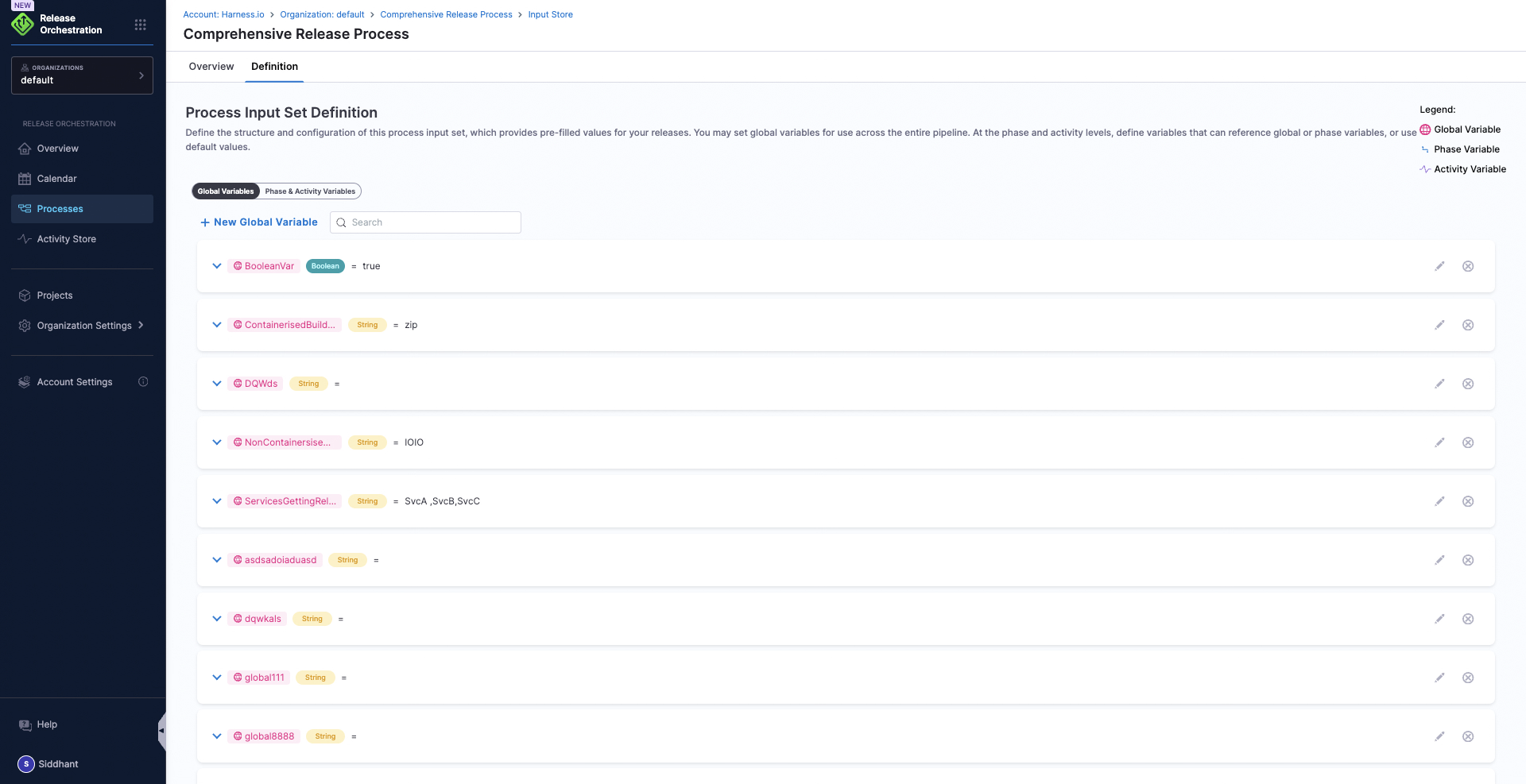Switch to Phase & Activity Variables
The width and height of the screenshot is (1526, 784).
click(310, 191)
